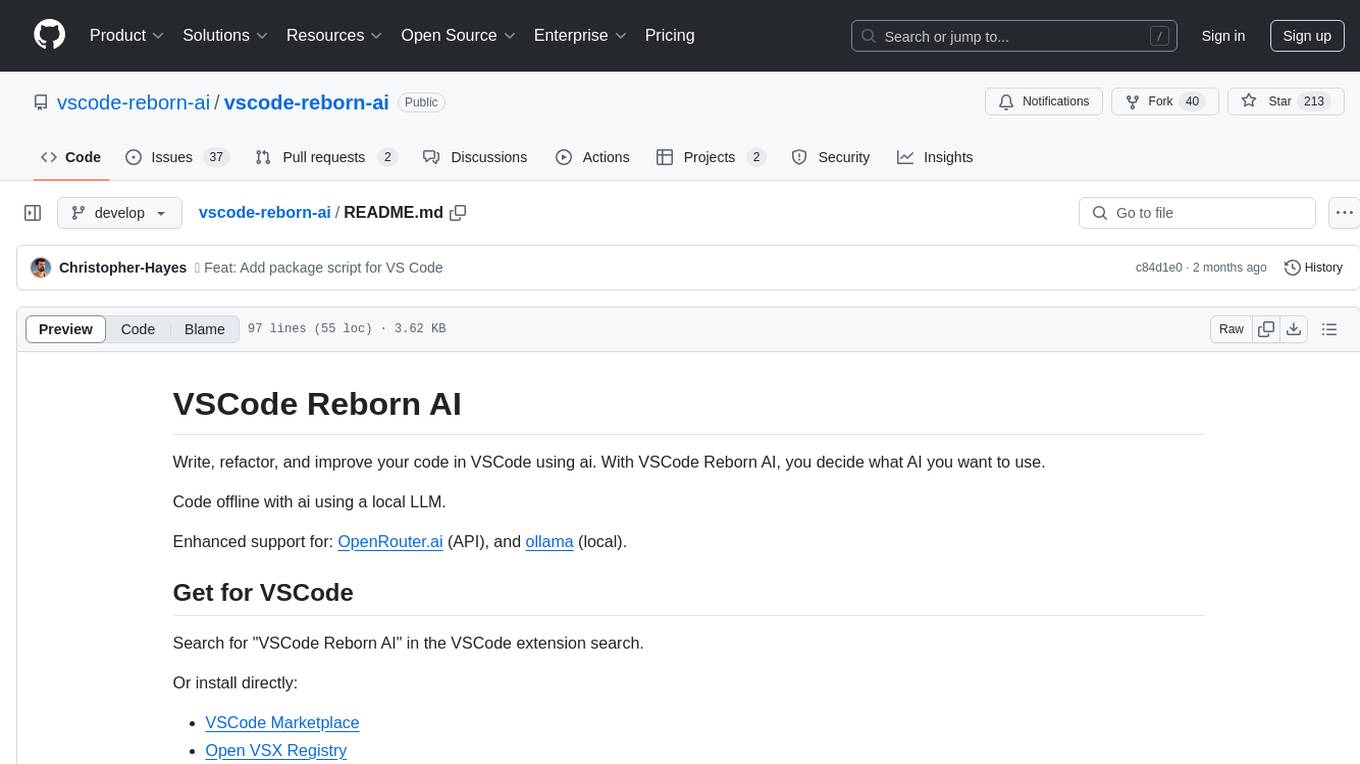
Task: Expand the Product menu
Action: coord(127,35)
